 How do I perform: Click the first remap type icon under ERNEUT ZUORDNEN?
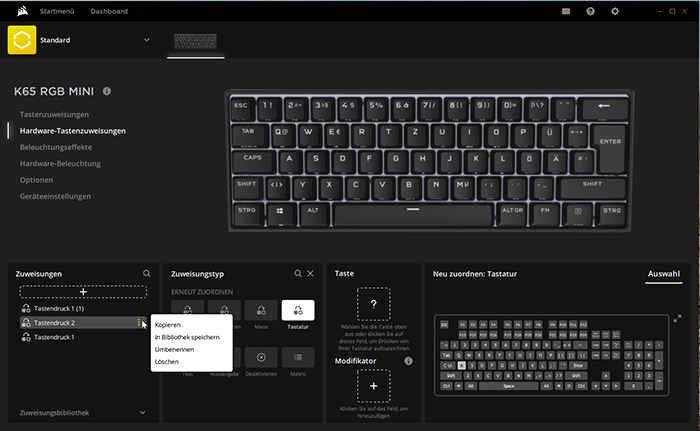pos(188,310)
